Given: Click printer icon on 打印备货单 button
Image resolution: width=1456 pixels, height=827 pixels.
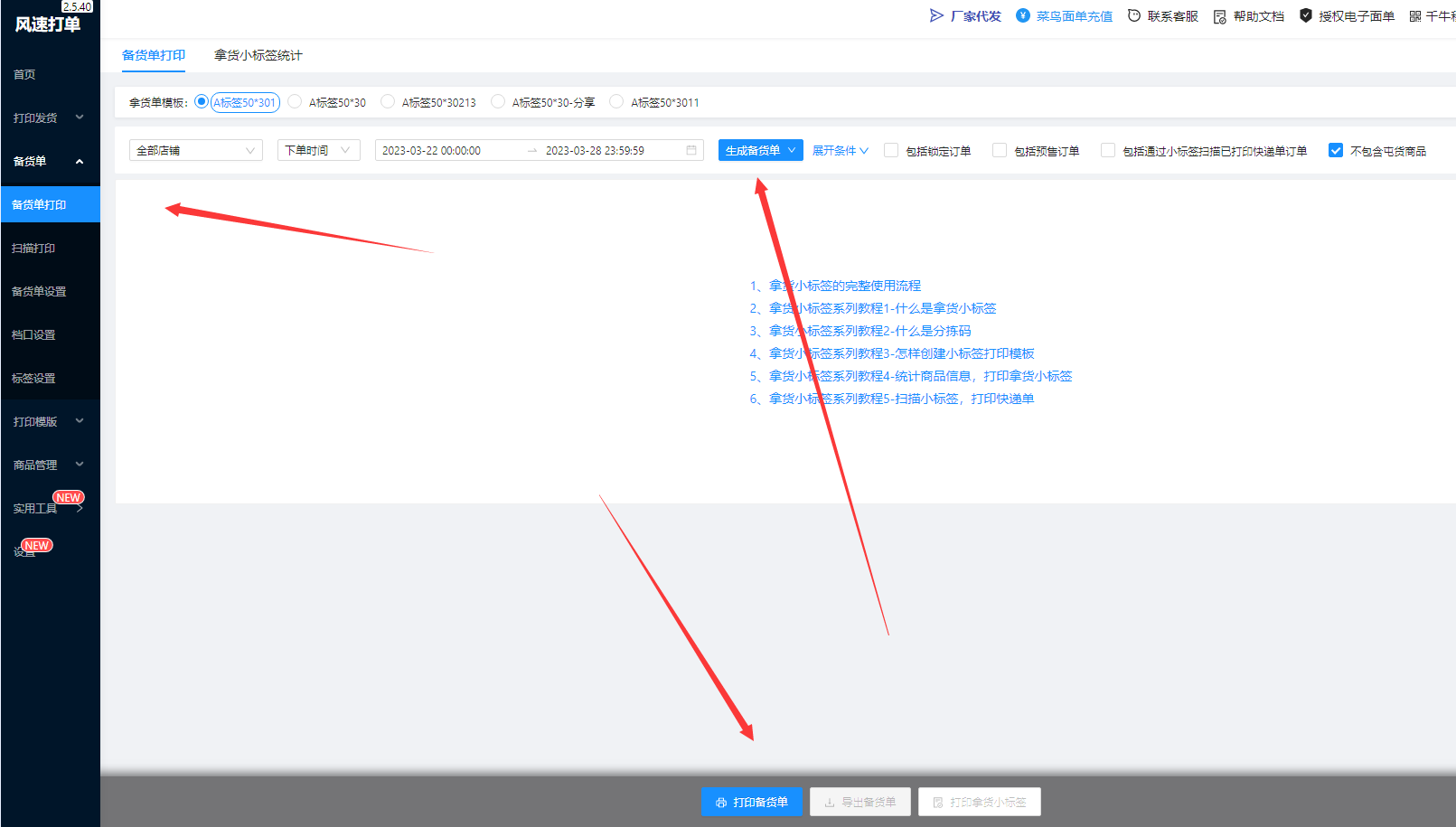Looking at the screenshot, I should pos(721,803).
